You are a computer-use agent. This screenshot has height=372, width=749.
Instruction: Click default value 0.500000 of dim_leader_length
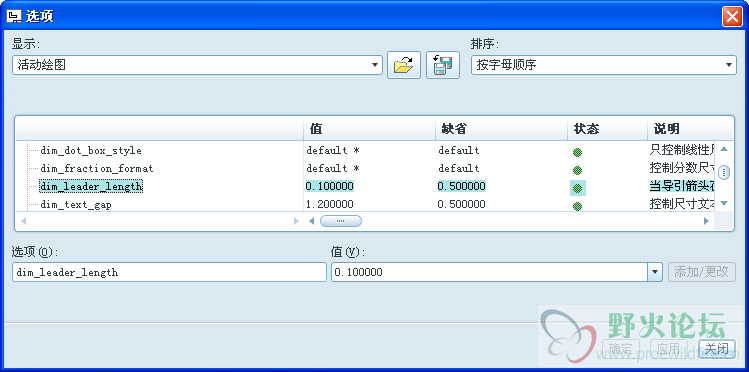point(461,186)
